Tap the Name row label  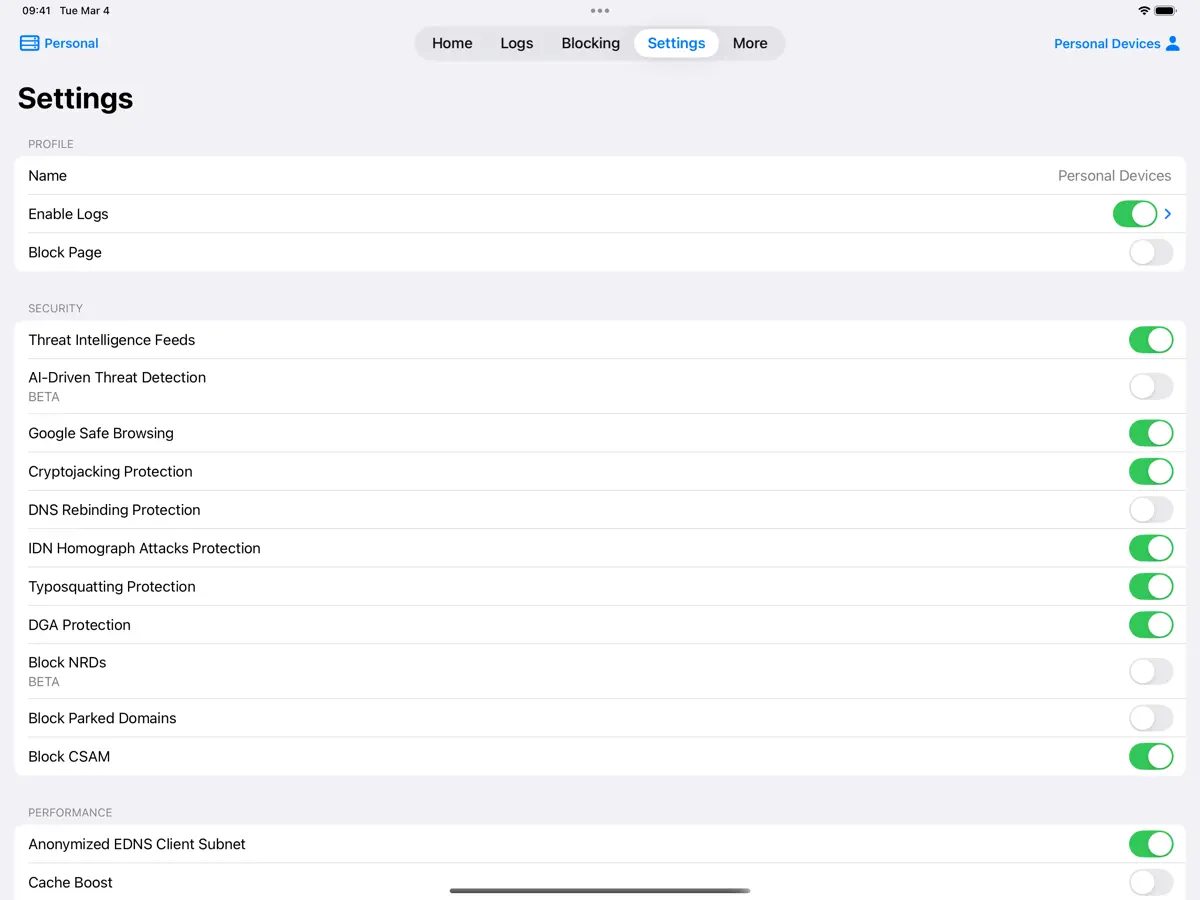(x=47, y=175)
